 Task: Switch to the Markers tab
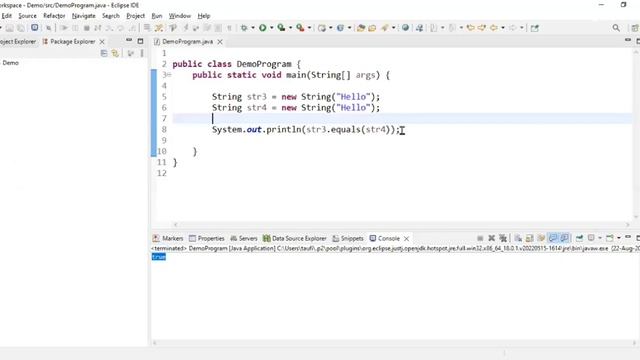pyautogui.click(x=168, y=238)
